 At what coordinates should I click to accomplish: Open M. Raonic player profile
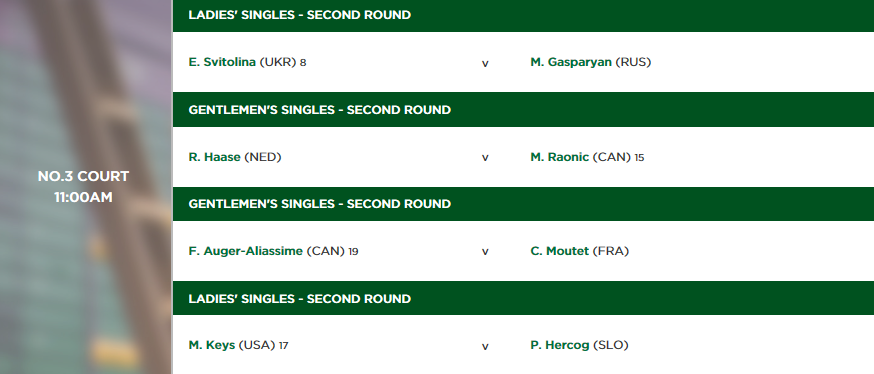click(x=559, y=157)
